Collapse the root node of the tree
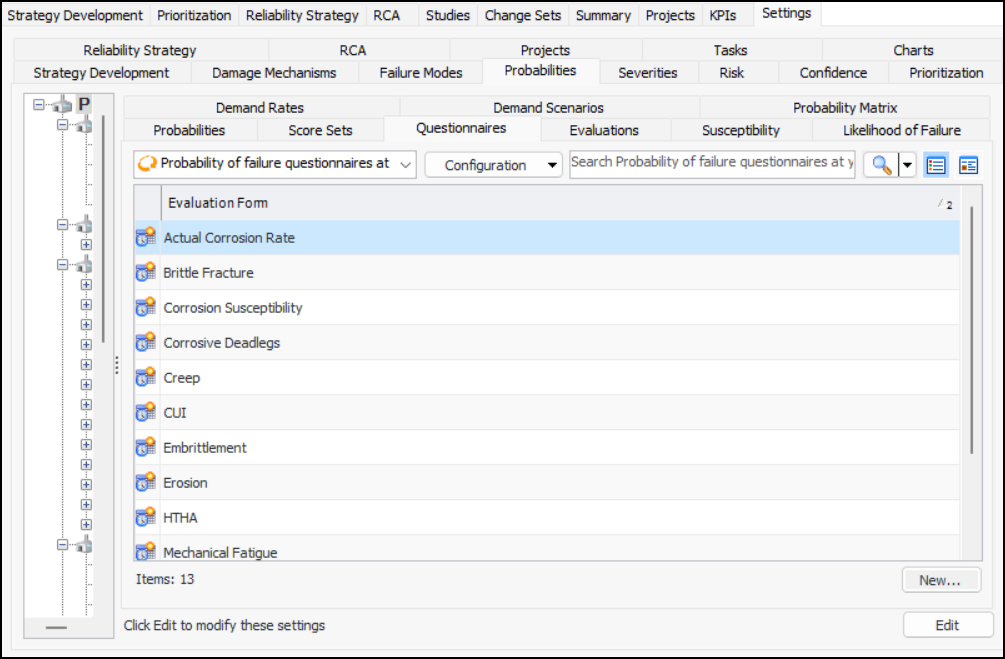Viewport: 1005px width, 659px height. [39, 104]
